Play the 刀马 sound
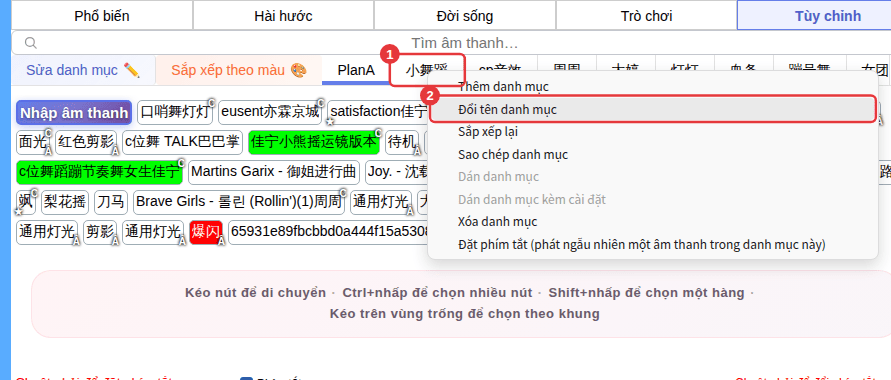Viewport: 891px width, 380px height. [111, 202]
